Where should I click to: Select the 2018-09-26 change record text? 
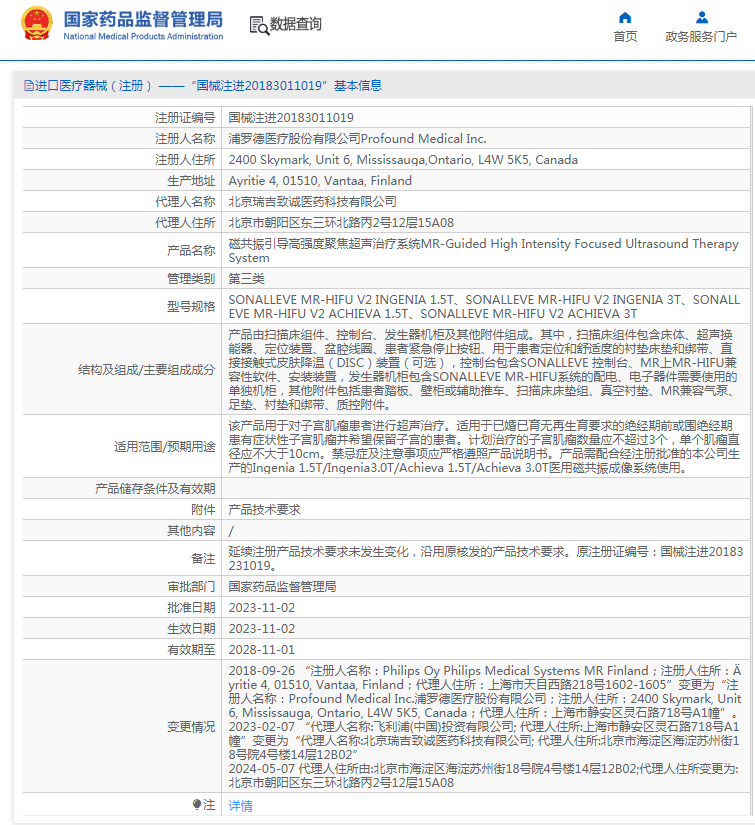point(485,691)
